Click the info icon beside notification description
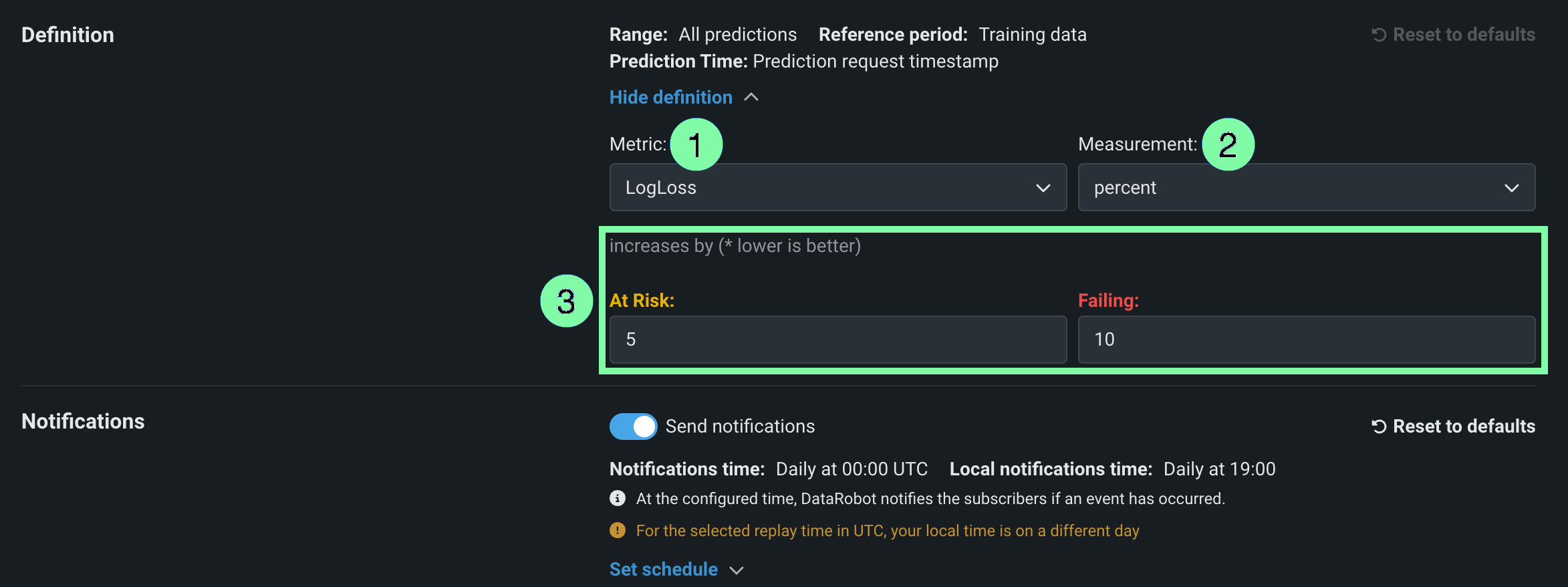The height and width of the screenshot is (587, 1568). click(618, 499)
